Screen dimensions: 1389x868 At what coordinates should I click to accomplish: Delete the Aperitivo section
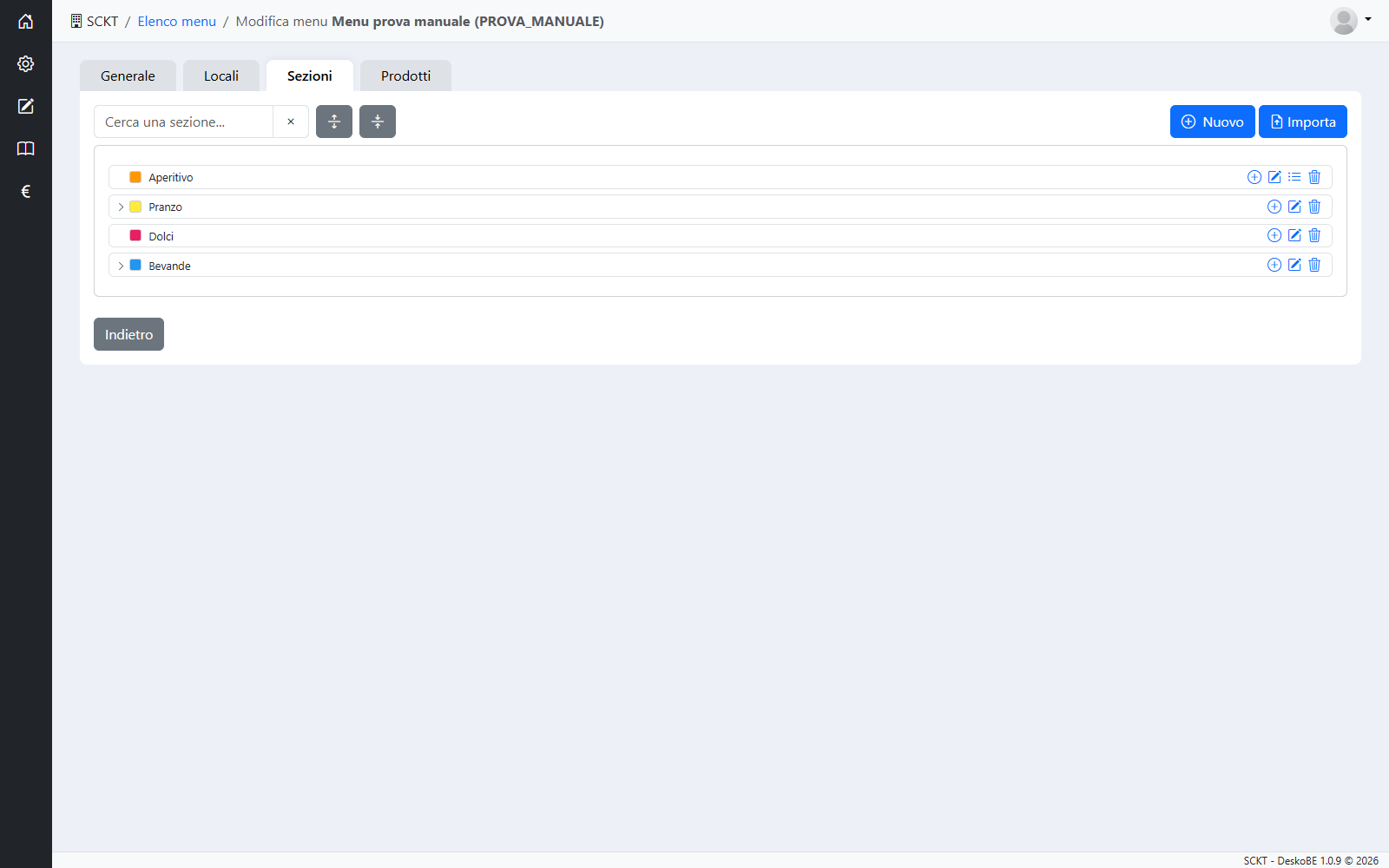point(1314,177)
